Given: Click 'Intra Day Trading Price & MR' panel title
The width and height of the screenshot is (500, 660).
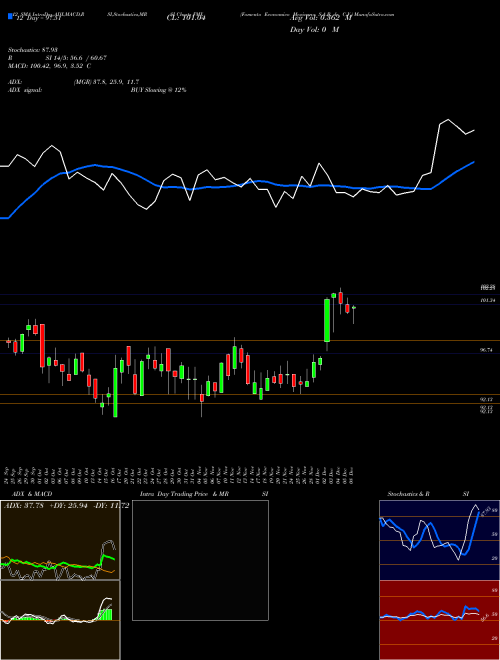Looking at the screenshot, I should (185, 494).
